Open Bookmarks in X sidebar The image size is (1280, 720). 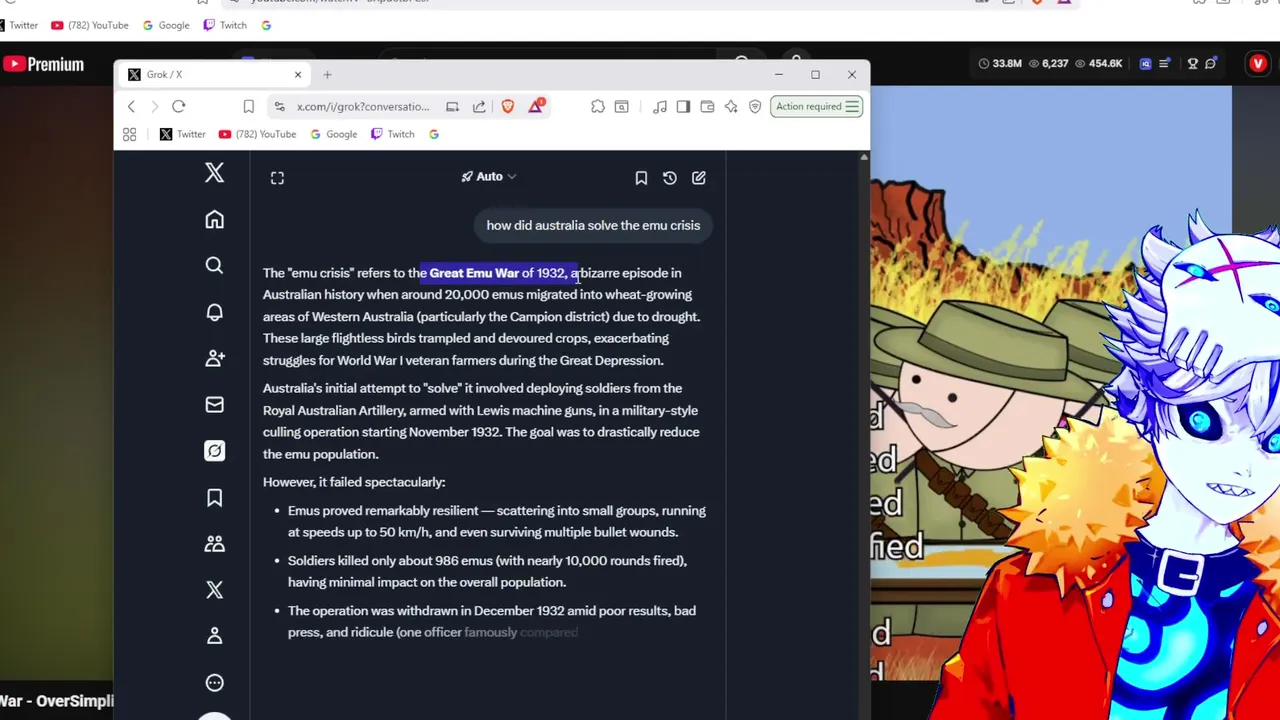click(x=214, y=498)
